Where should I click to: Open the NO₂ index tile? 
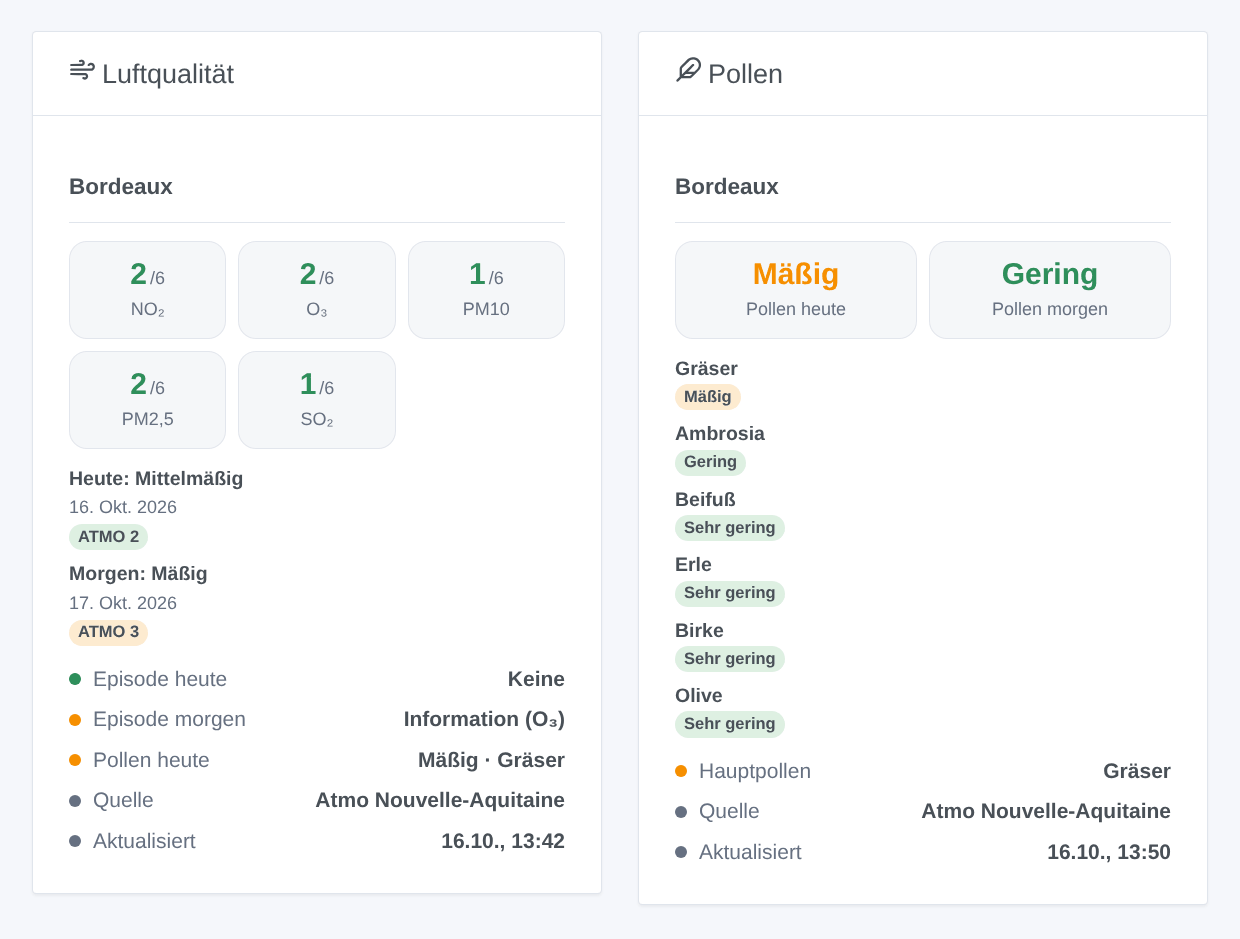coord(147,290)
